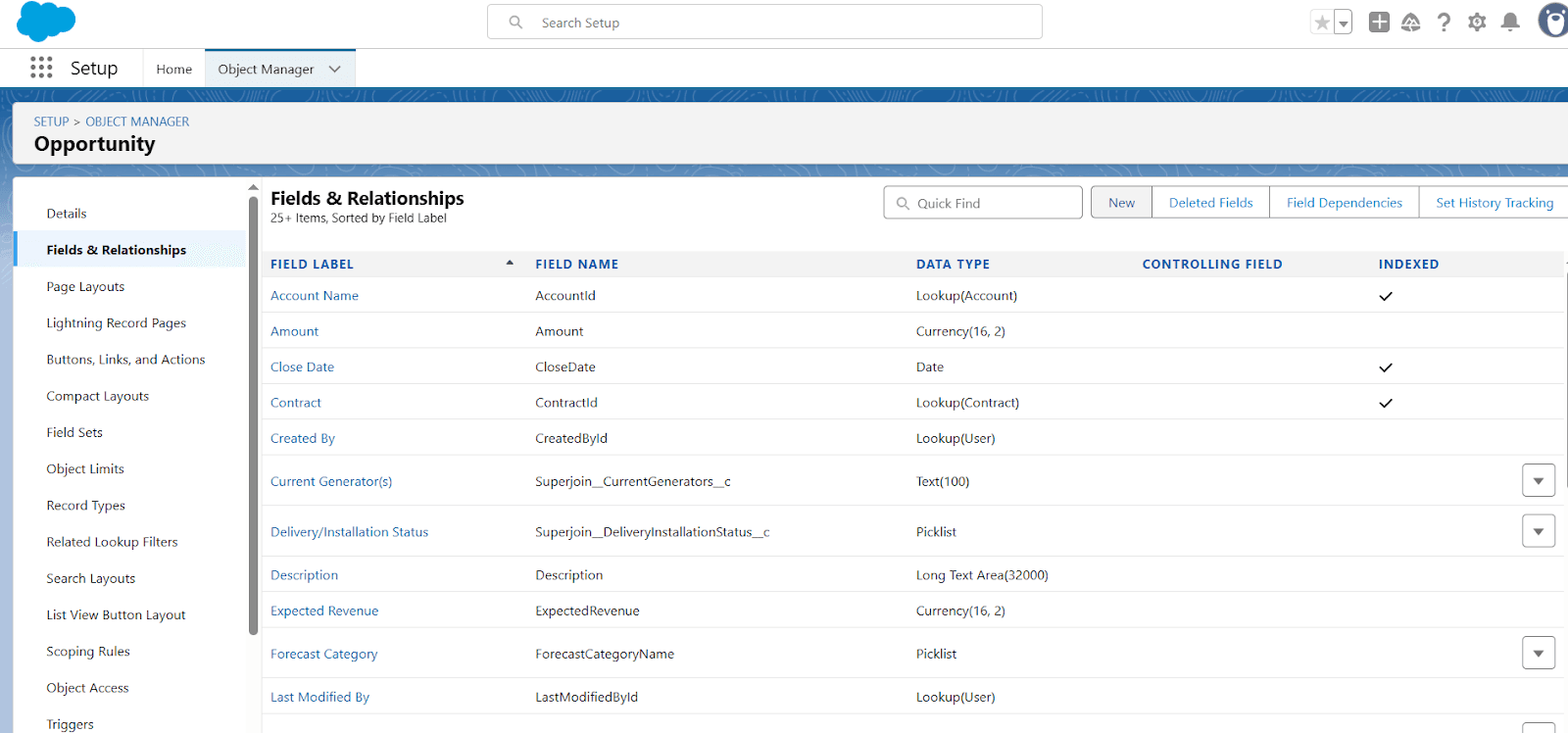Open row actions for Current Generator(s)
Image resolution: width=1568 pixels, height=733 pixels.
point(1538,481)
